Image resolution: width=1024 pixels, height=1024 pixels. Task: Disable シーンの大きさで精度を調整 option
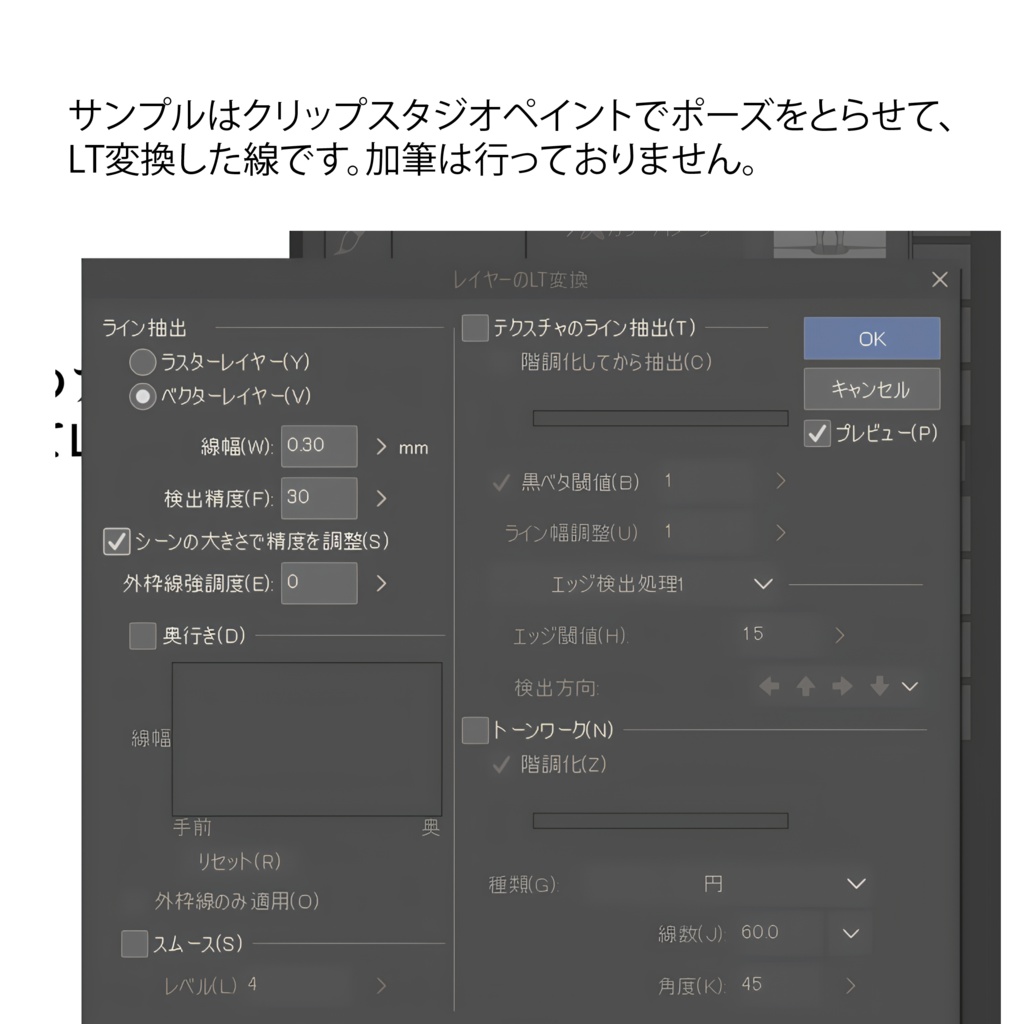pyautogui.click(x=116, y=541)
